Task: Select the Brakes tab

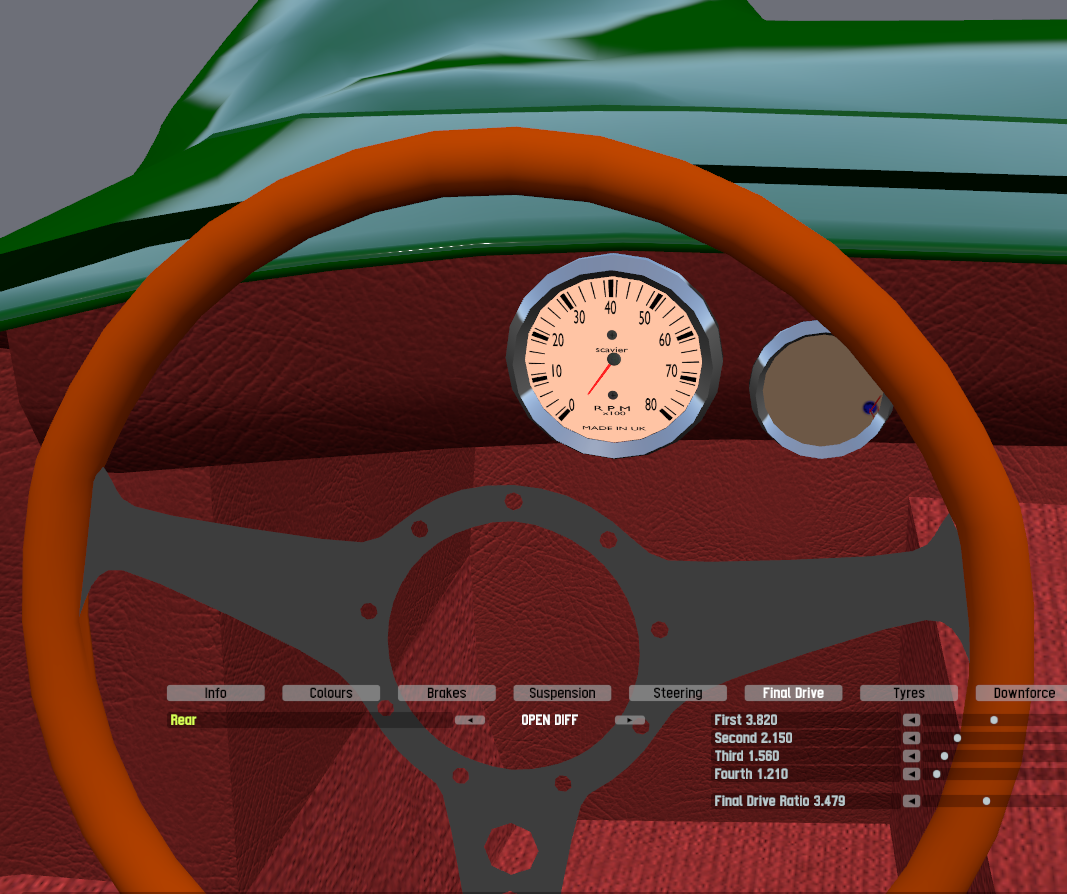Action: 446,693
